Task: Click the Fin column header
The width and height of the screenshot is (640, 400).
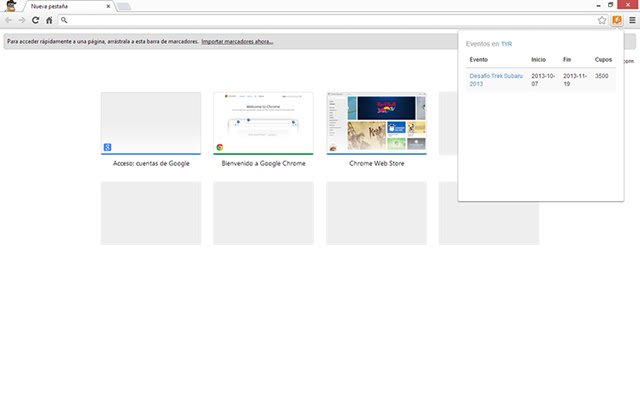Action: click(567, 60)
